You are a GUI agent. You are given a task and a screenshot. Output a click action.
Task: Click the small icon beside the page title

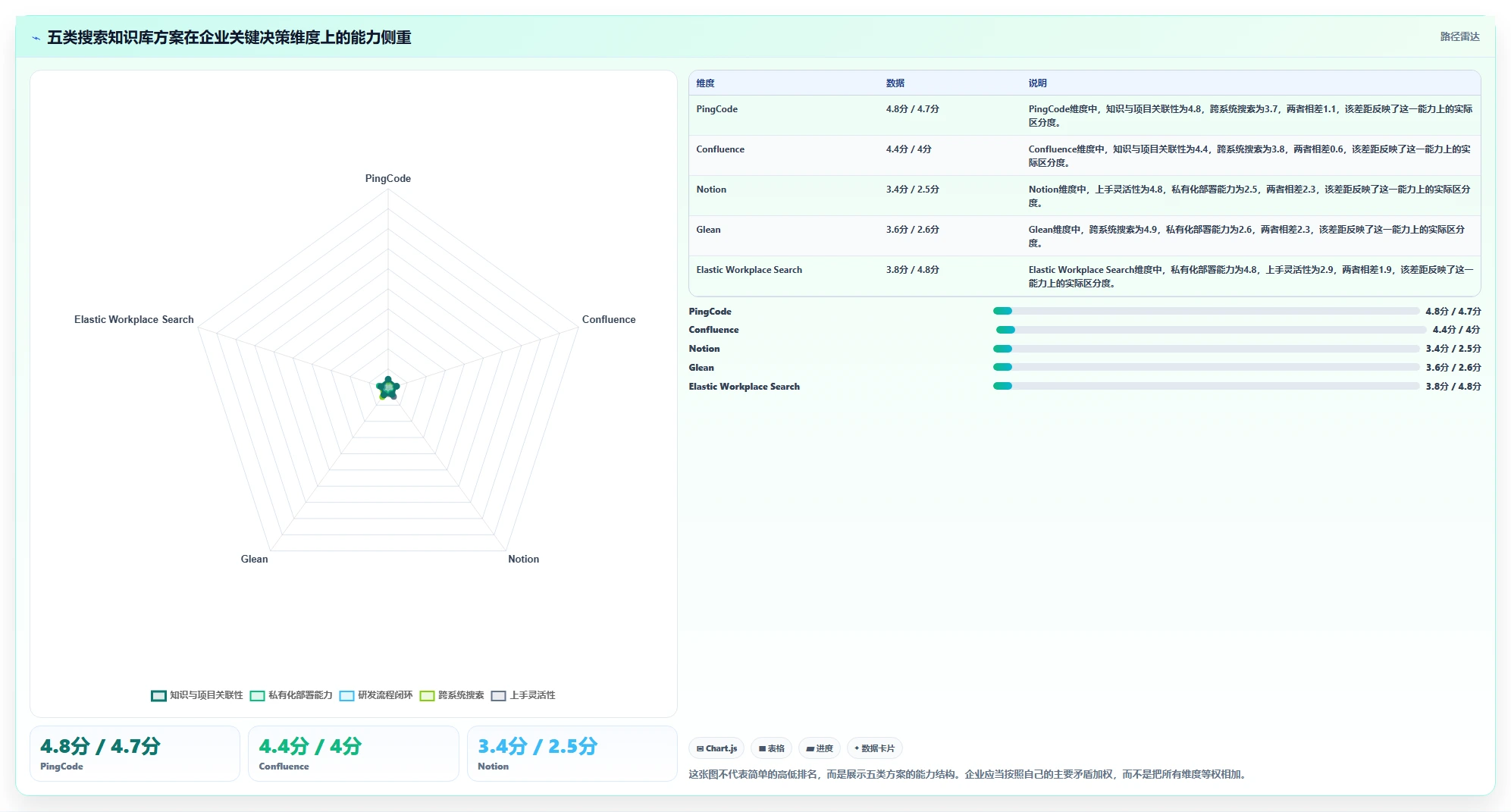(x=36, y=38)
